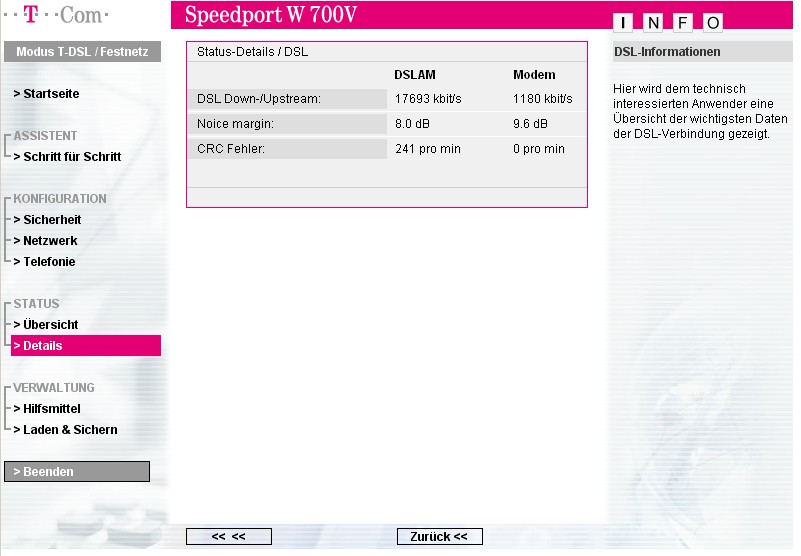
Task: Open the Telefonie configuration page
Action: (44, 261)
